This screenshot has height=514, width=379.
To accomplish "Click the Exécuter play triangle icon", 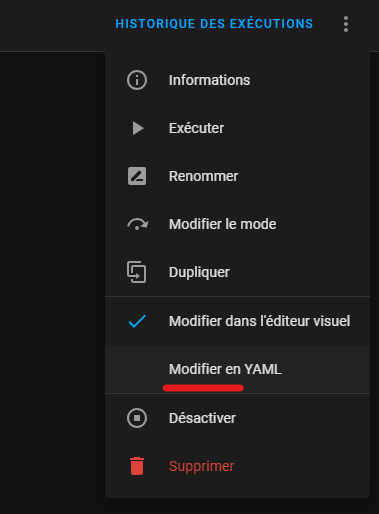I will [137, 128].
